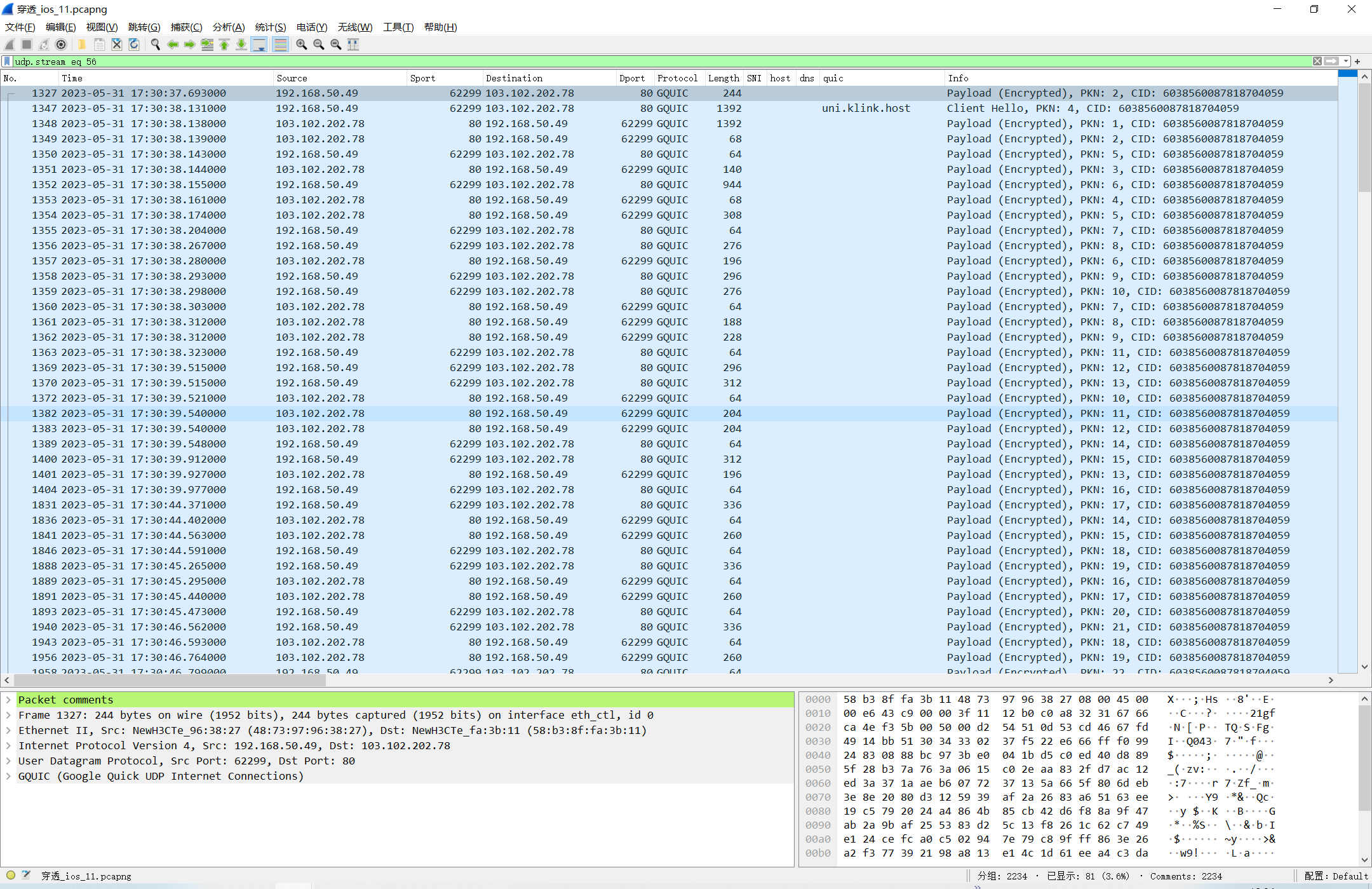Clear the display filter with X button

(1317, 62)
